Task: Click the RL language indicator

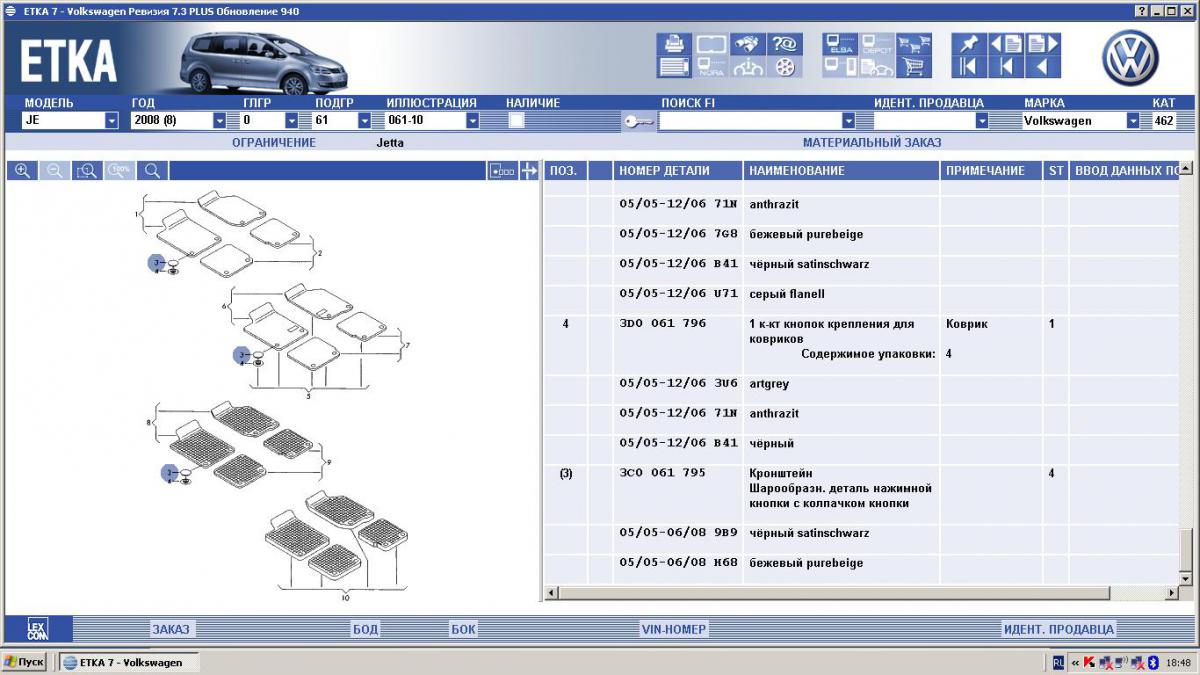Action: click(x=1058, y=662)
